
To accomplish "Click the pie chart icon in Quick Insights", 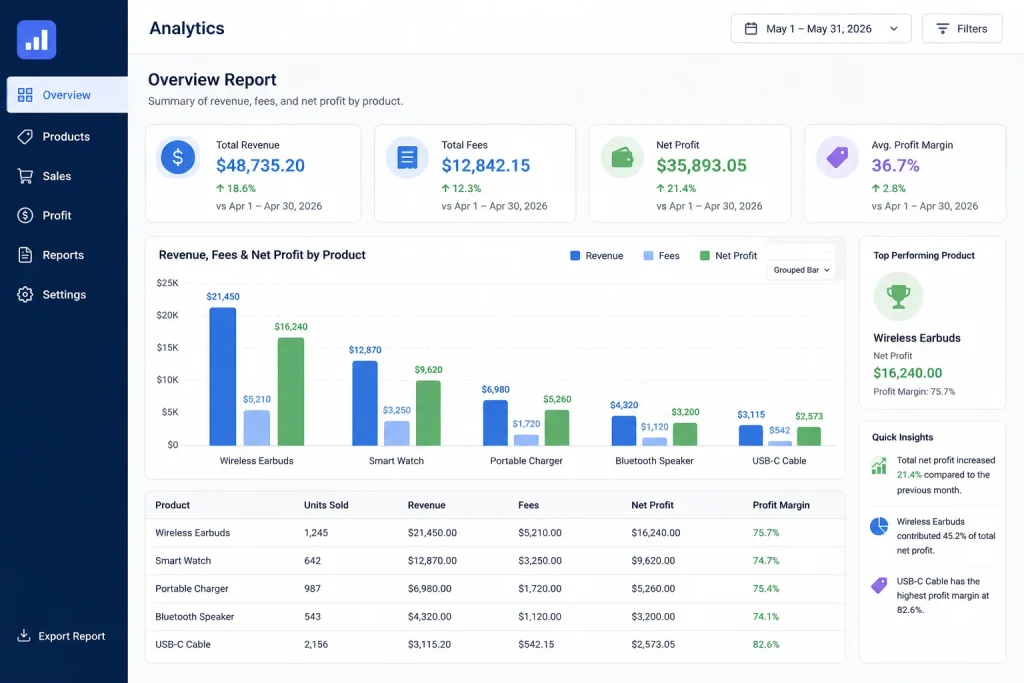I will [879, 526].
